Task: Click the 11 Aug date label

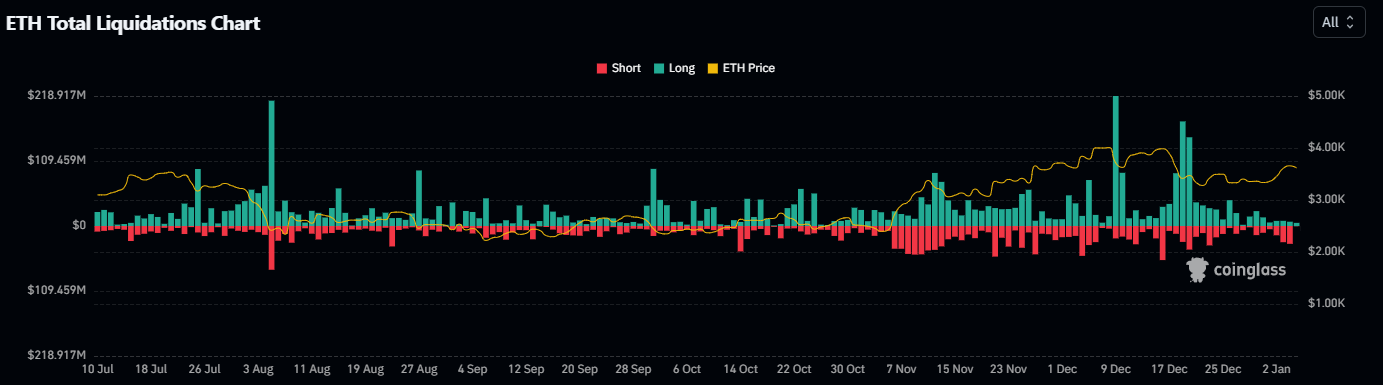Action: point(312,369)
